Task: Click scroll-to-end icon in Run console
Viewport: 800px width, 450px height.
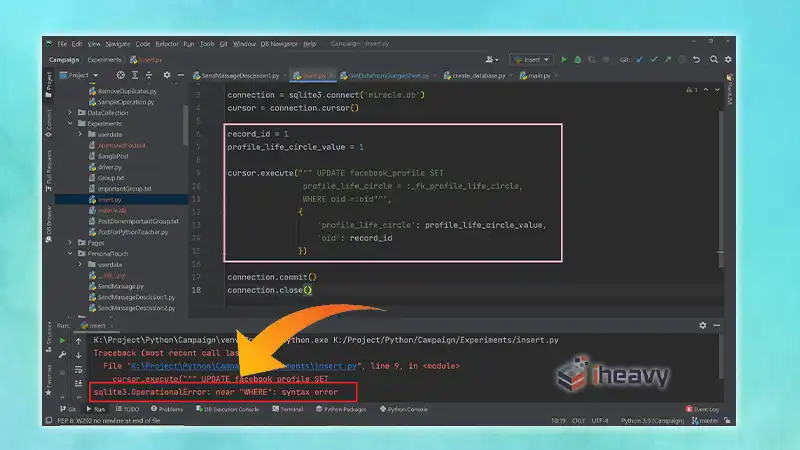Action: 79,383
